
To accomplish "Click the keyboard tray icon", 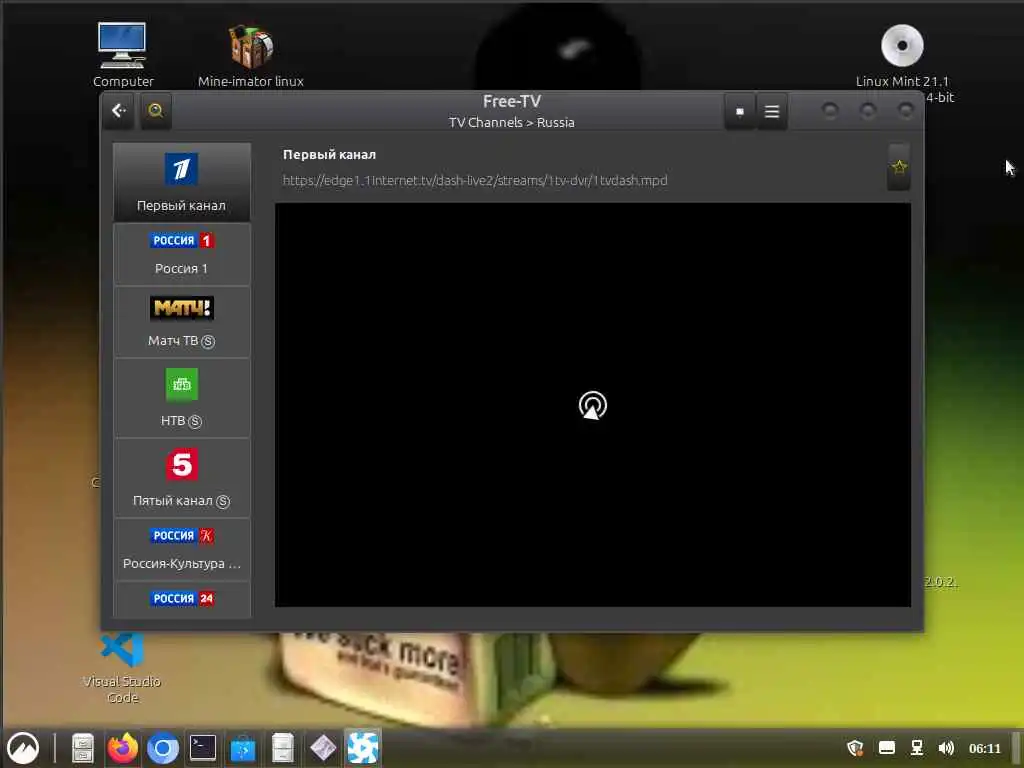I will [x=887, y=748].
